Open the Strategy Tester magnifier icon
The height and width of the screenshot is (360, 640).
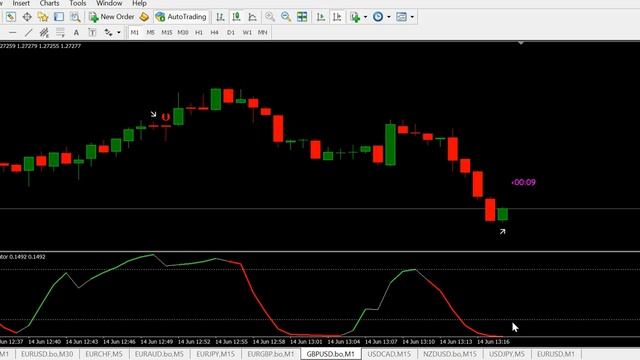point(75,17)
